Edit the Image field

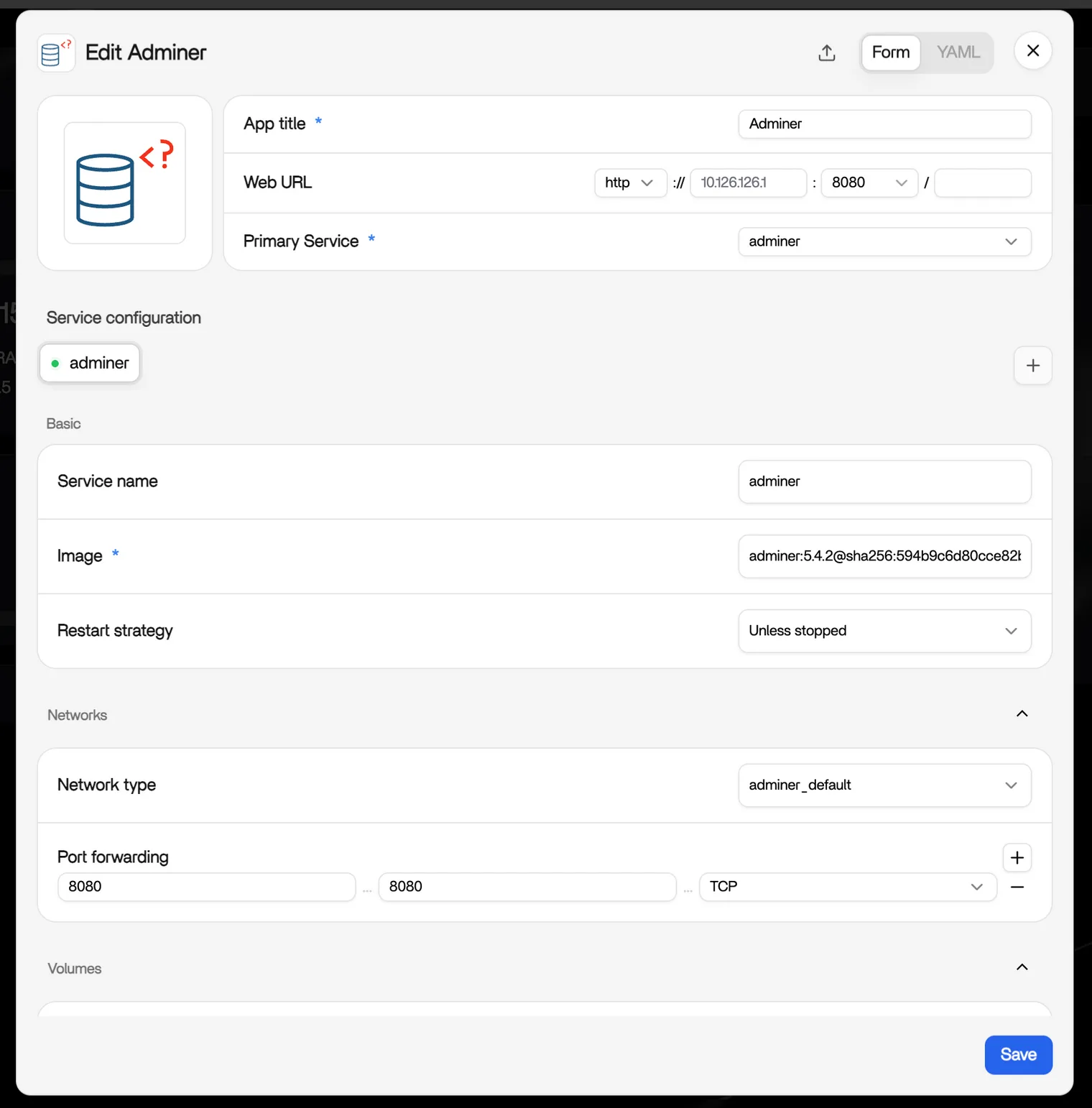pyautogui.click(x=884, y=556)
